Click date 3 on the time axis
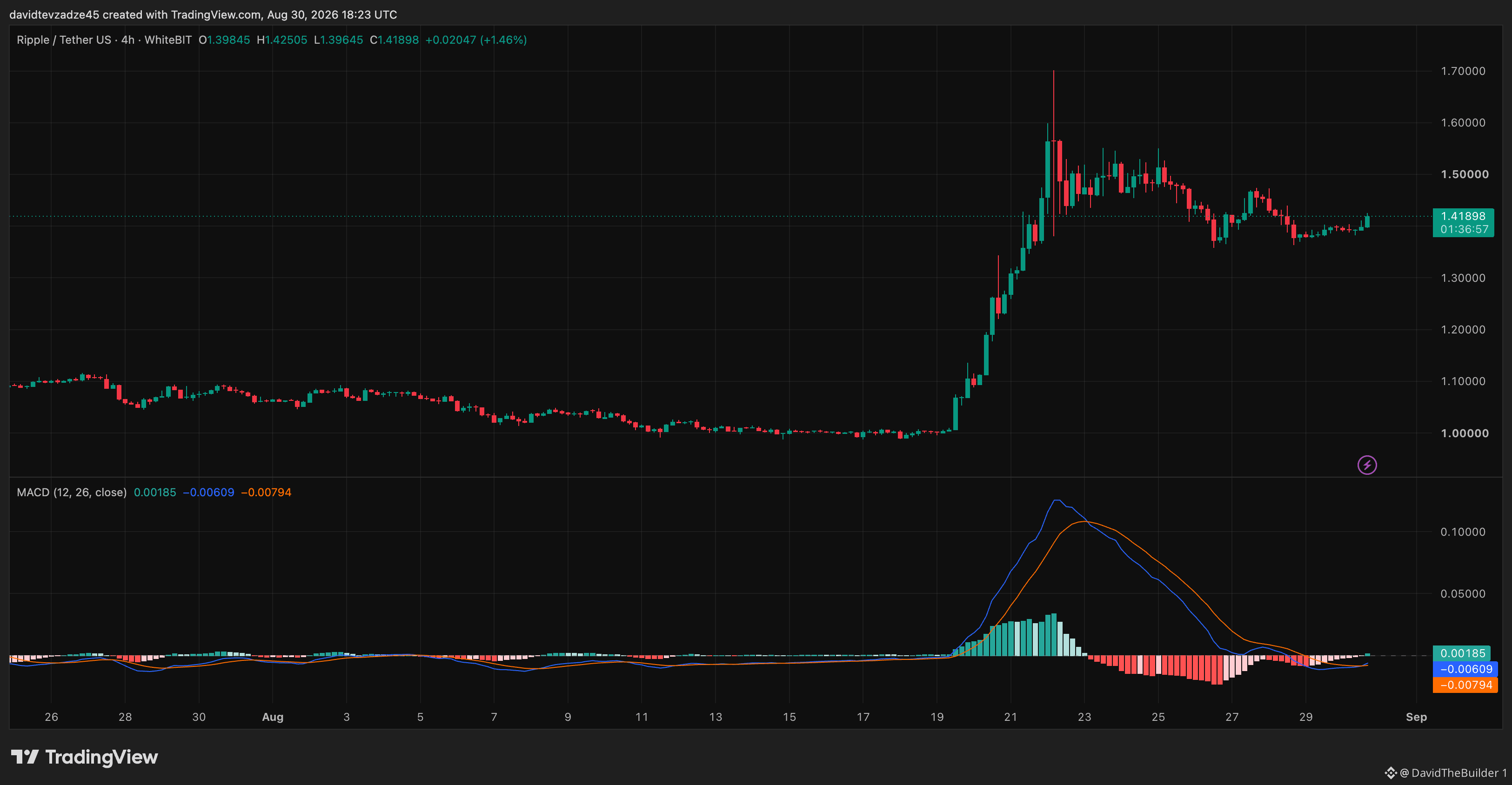The width and height of the screenshot is (1512, 785). coord(346,717)
